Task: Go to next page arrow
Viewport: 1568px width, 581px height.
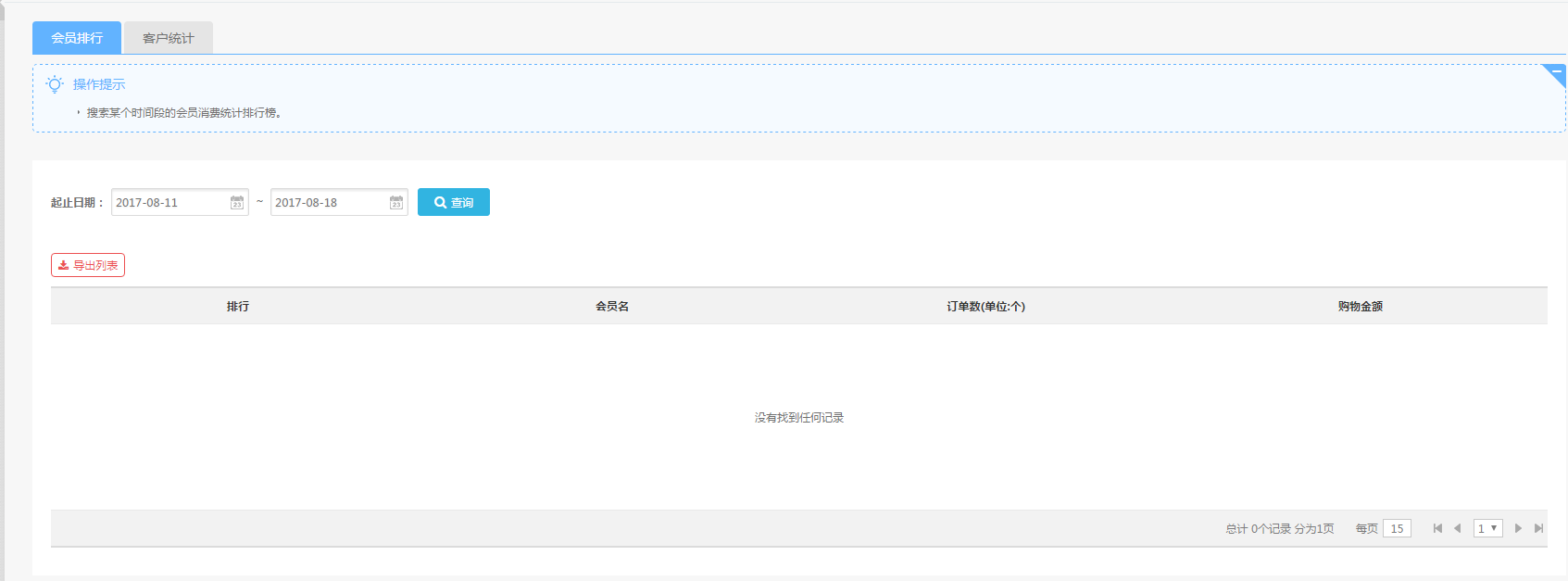Action: pyautogui.click(x=1518, y=528)
